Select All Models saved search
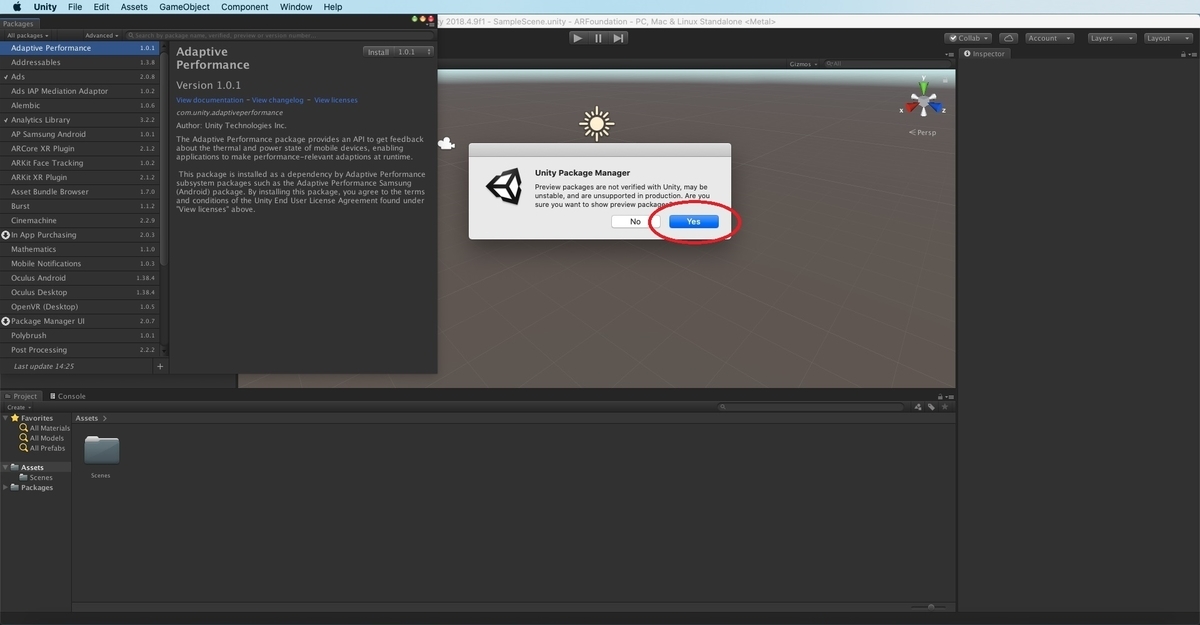 click(x=42, y=438)
